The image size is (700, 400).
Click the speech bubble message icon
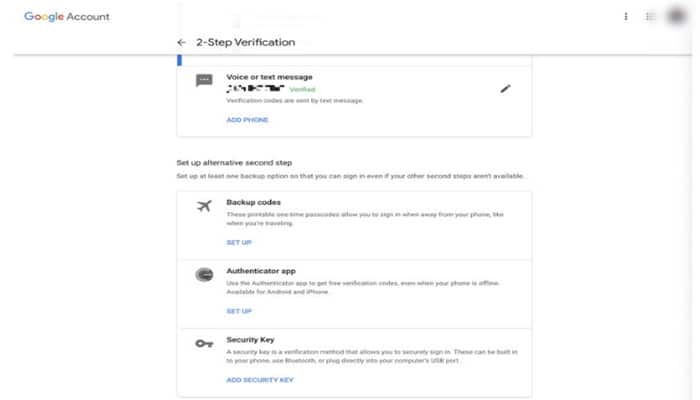pos(204,80)
